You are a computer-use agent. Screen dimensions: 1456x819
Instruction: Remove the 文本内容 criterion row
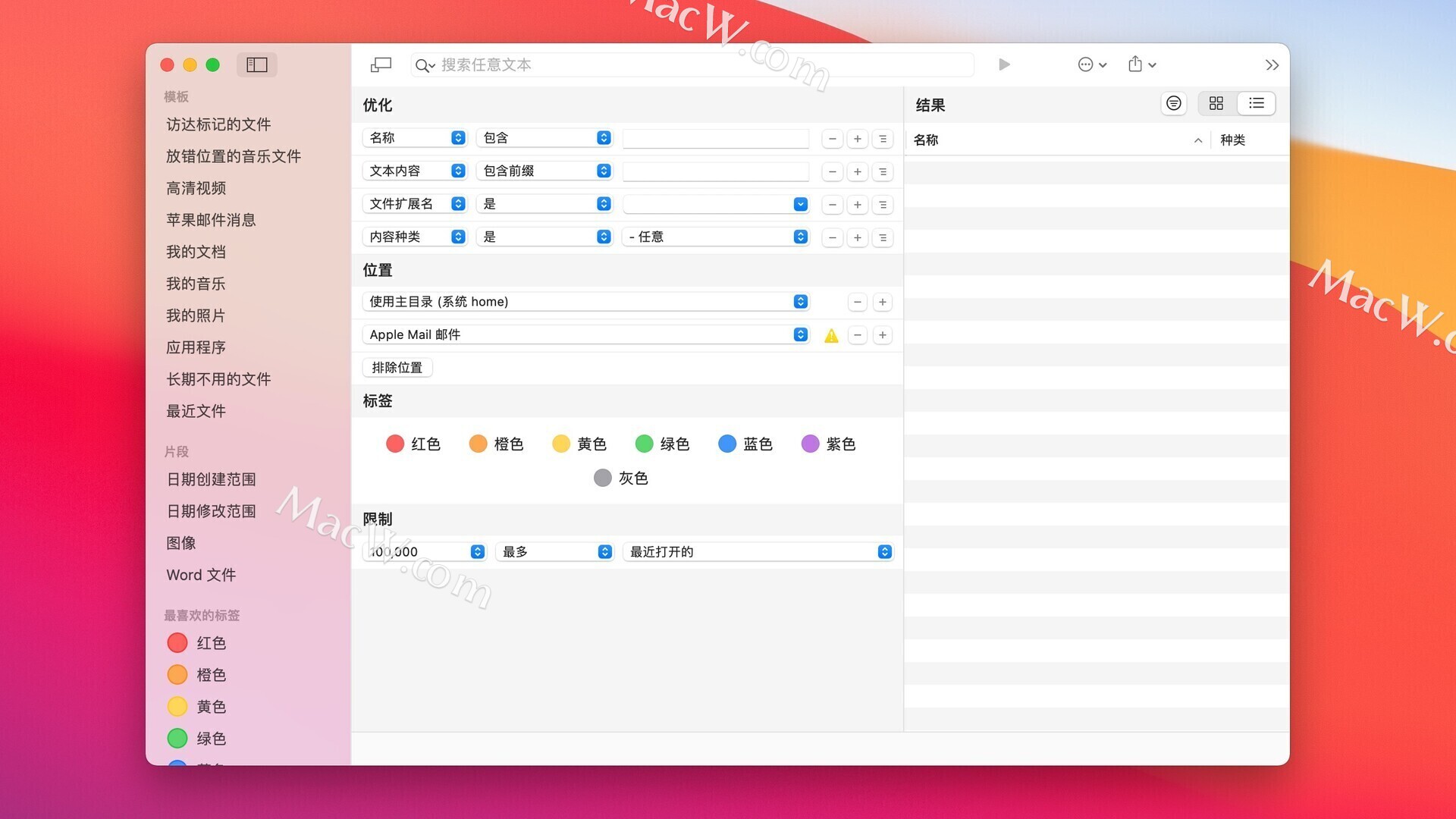click(x=833, y=171)
